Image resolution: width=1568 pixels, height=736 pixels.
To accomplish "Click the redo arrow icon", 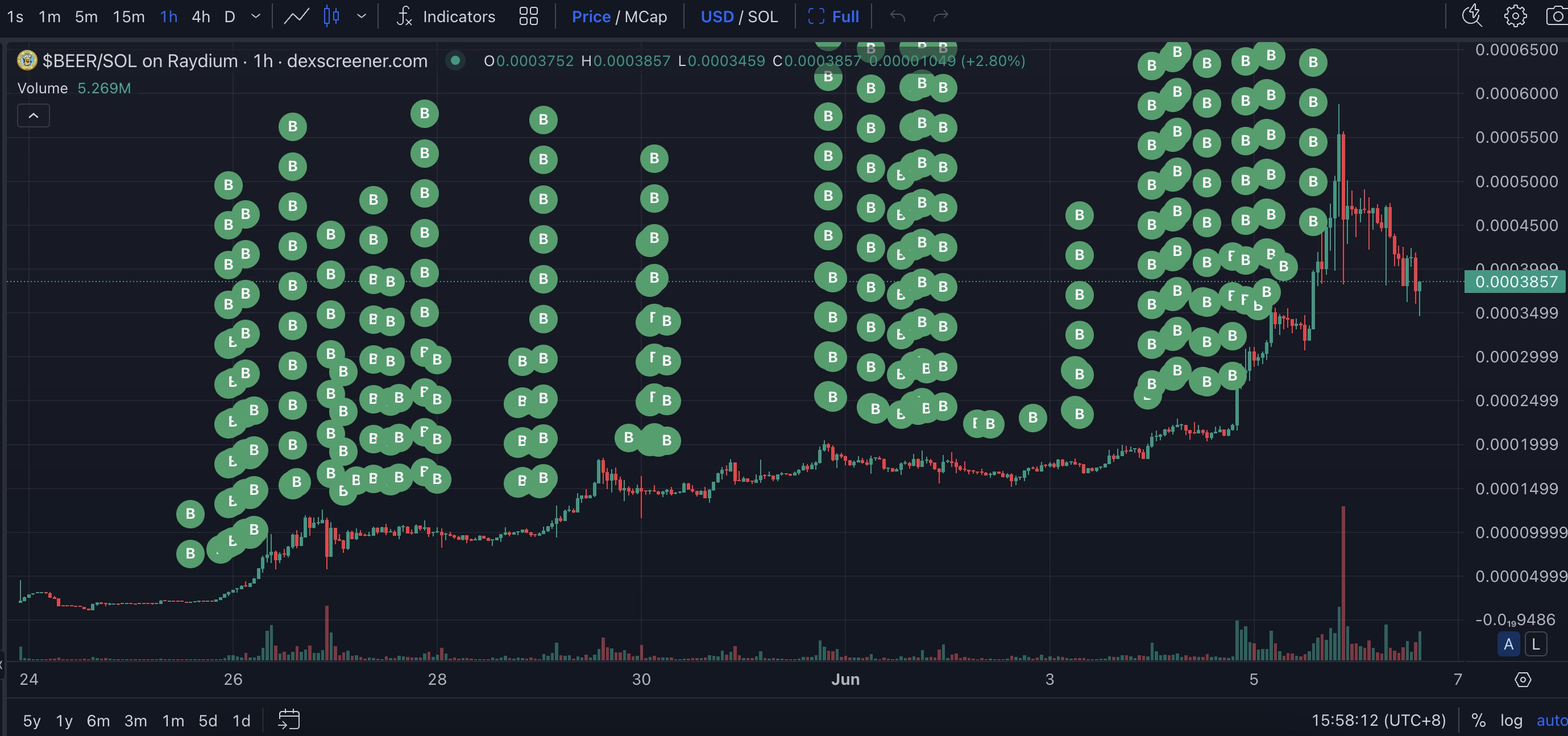I will pyautogui.click(x=940, y=16).
